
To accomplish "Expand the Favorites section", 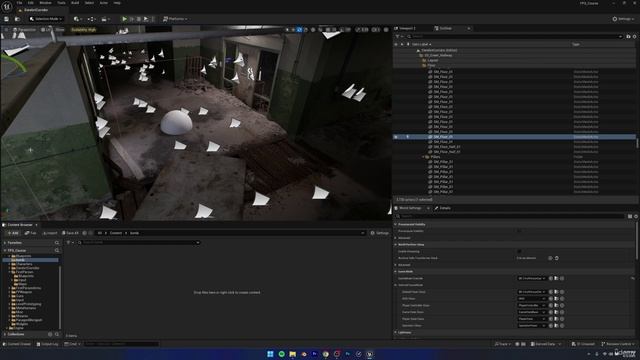I will (x=5, y=243).
